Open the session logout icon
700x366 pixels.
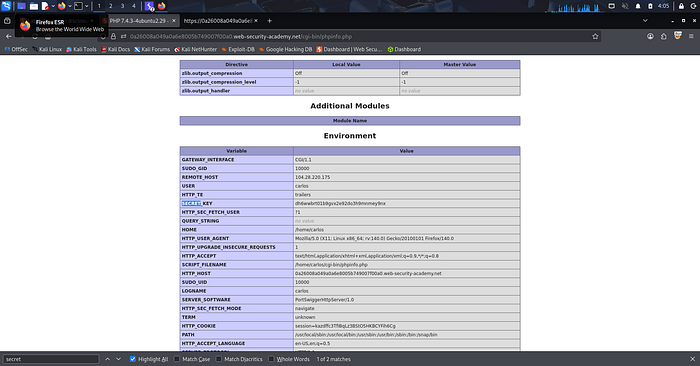pyautogui.click(x=693, y=6)
